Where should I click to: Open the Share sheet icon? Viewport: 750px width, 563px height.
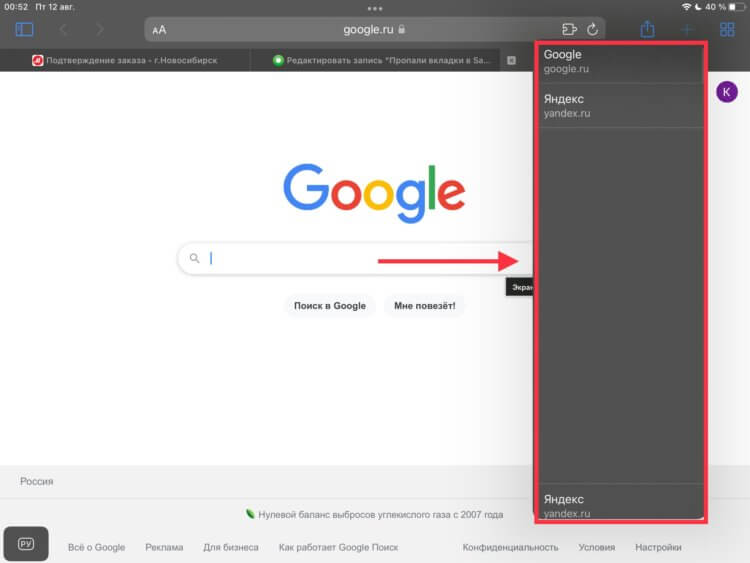(647, 29)
